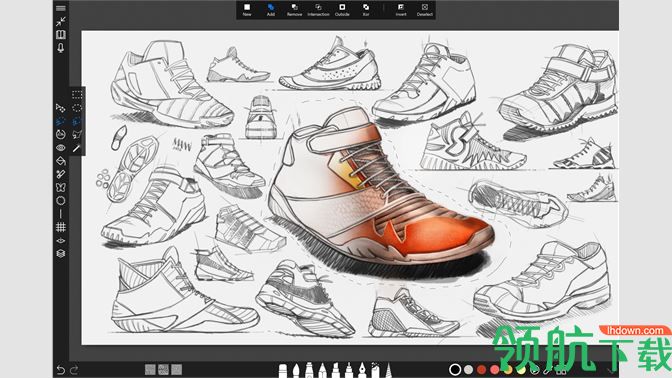672x378 pixels.
Task: Set selection mode to Xor
Action: (366, 10)
